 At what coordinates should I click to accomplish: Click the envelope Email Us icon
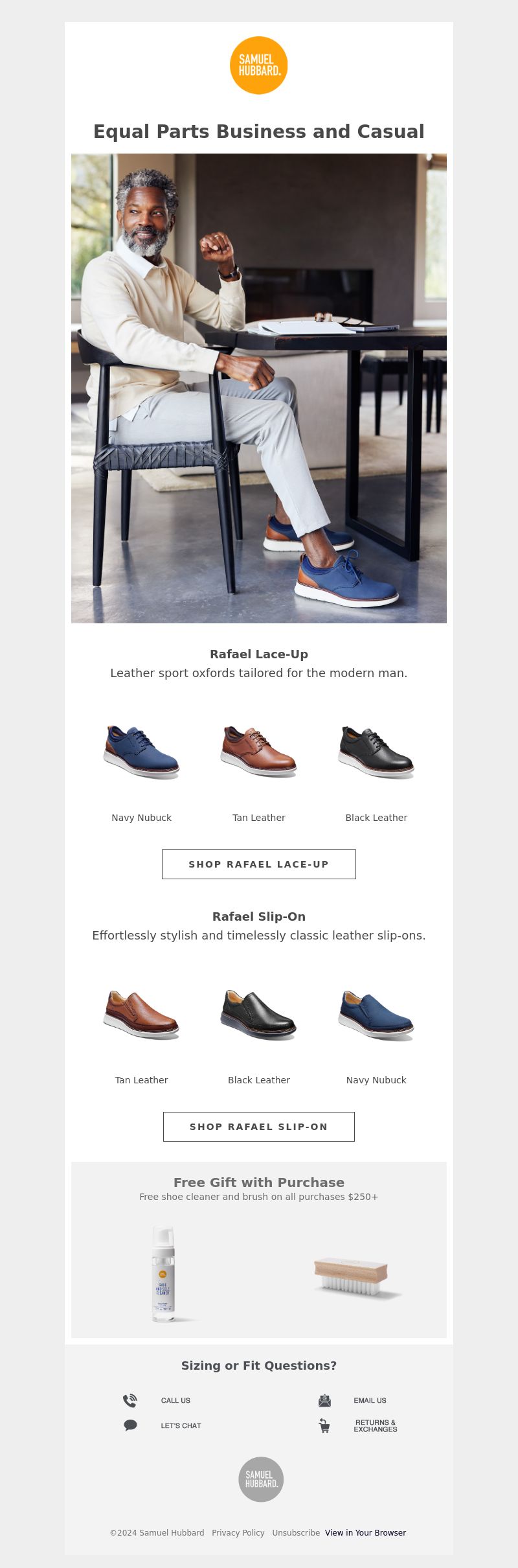point(324,1400)
